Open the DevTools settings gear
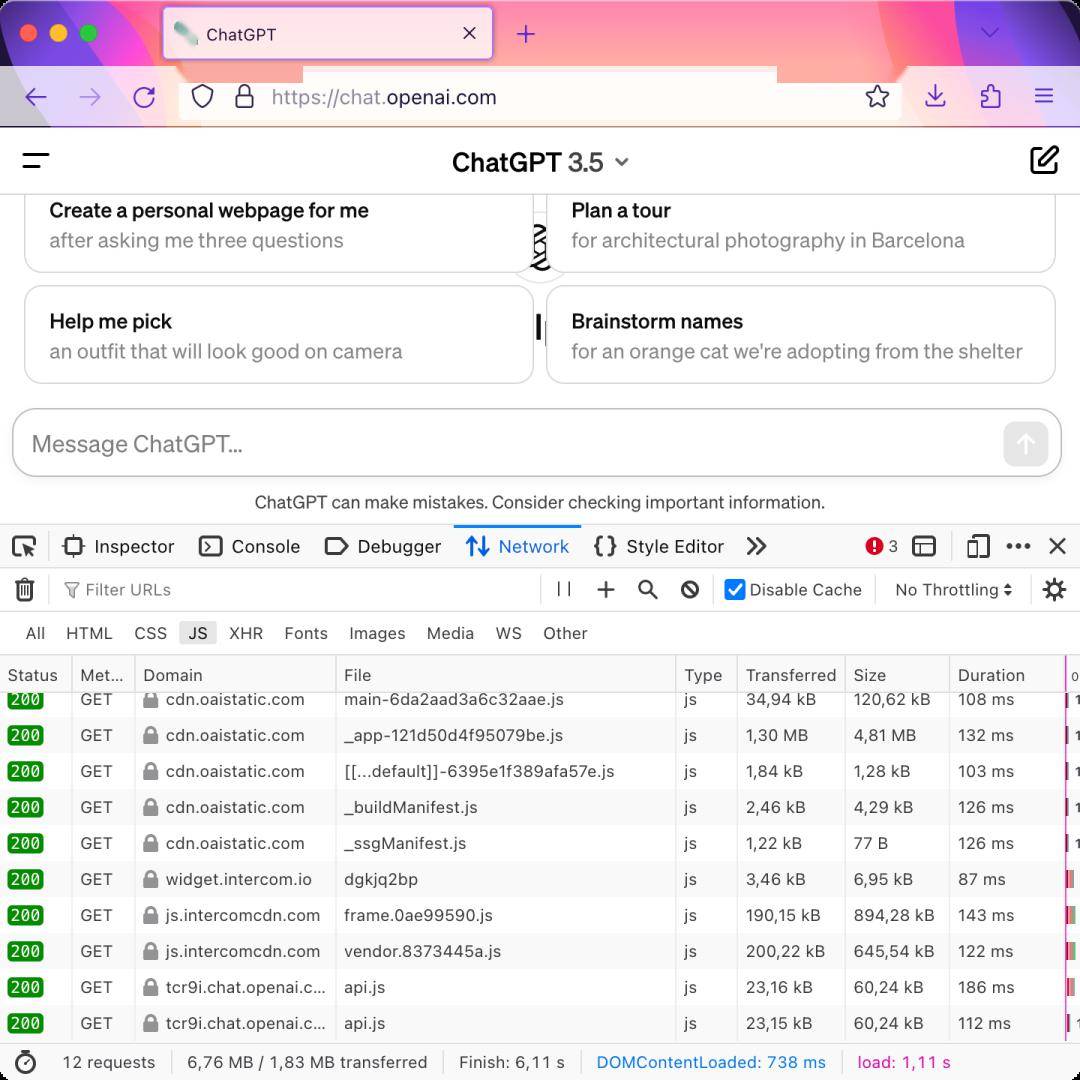1080x1080 pixels. click(x=1054, y=589)
